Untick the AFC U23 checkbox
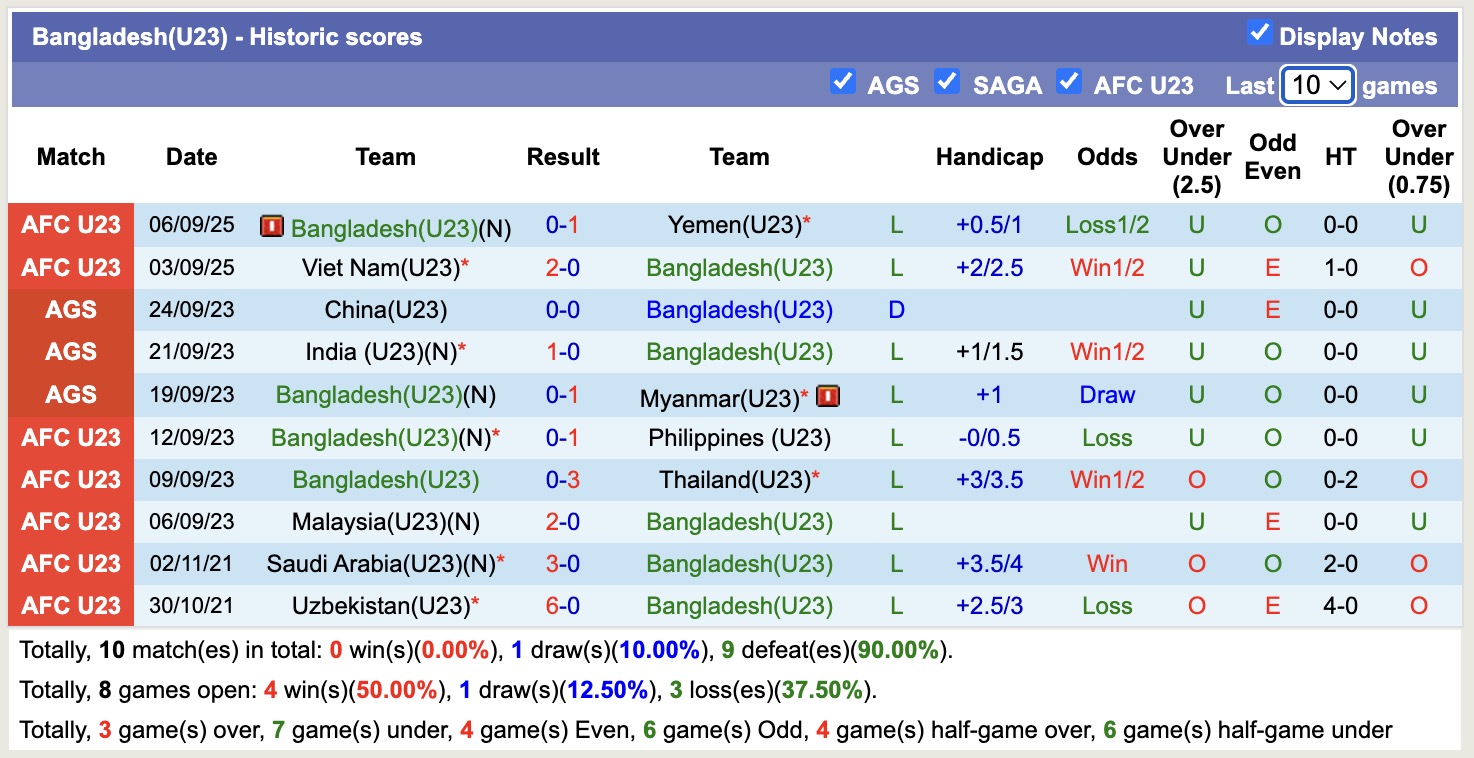The width and height of the screenshot is (1474, 758). point(1069,81)
